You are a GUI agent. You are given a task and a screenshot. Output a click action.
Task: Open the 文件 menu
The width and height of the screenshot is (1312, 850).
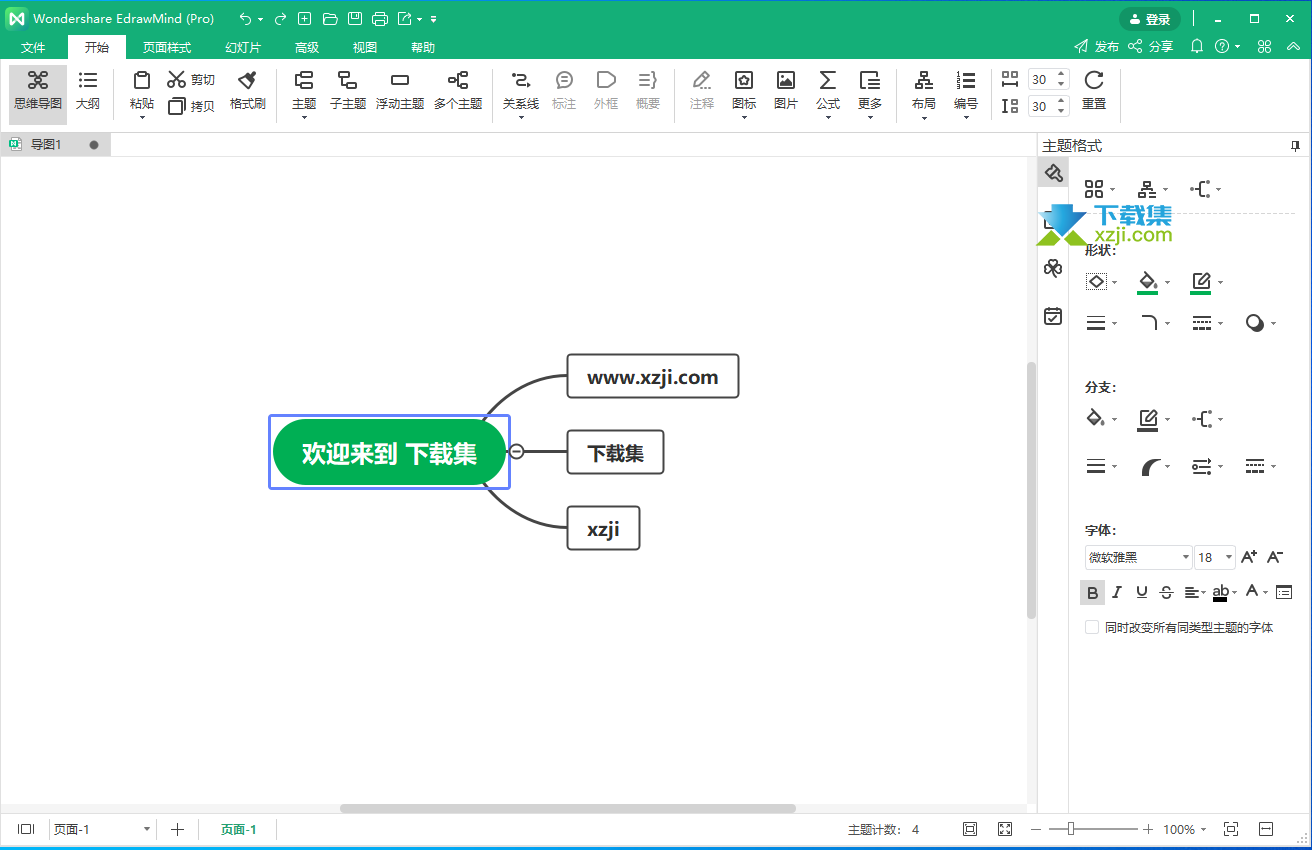click(33, 47)
